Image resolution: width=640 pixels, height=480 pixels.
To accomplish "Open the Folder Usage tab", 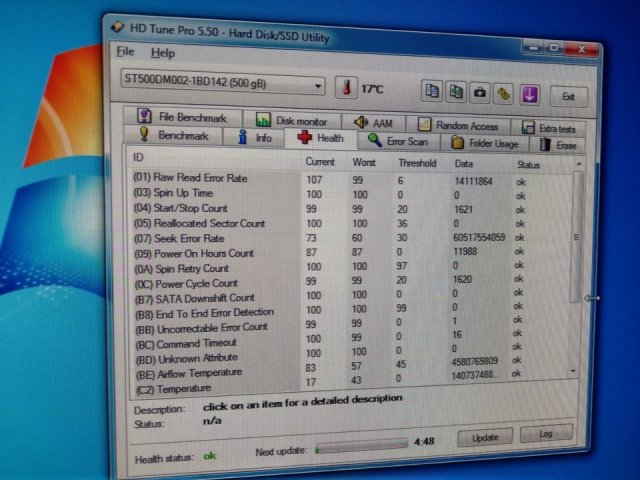I will tap(484, 143).
